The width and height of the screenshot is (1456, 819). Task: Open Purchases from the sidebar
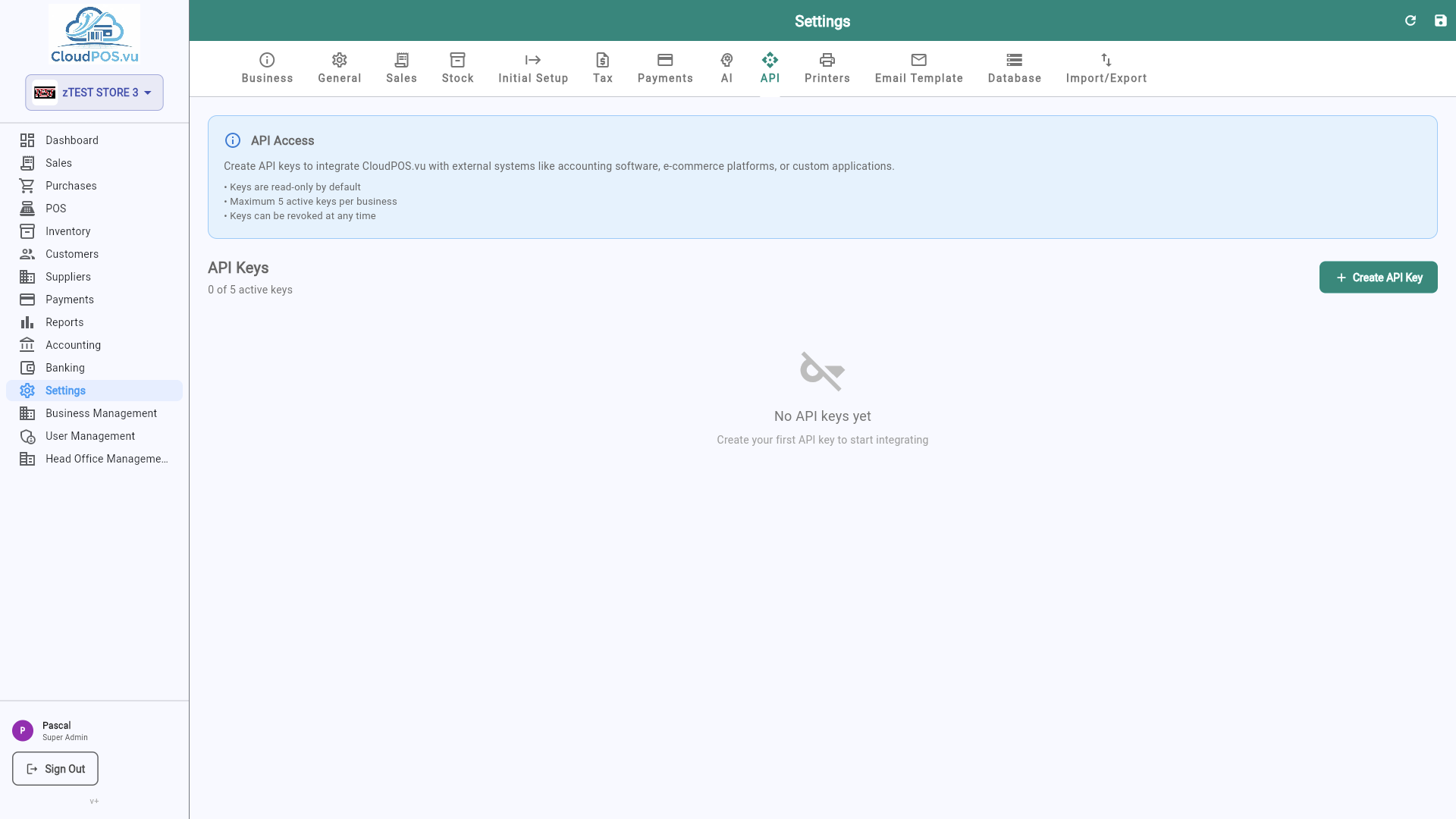pyautogui.click(x=94, y=186)
